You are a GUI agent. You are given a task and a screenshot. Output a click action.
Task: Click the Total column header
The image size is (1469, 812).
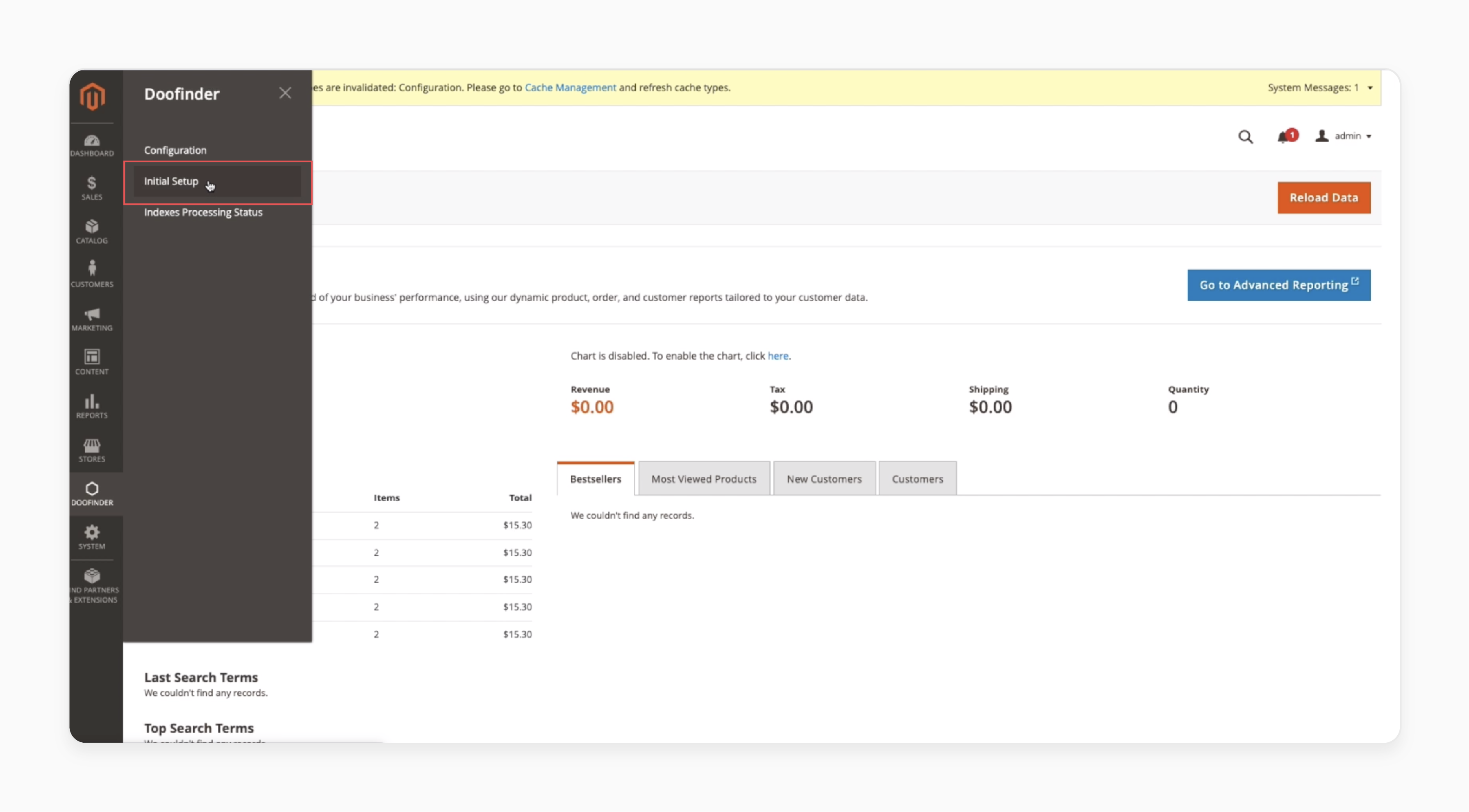click(x=520, y=498)
